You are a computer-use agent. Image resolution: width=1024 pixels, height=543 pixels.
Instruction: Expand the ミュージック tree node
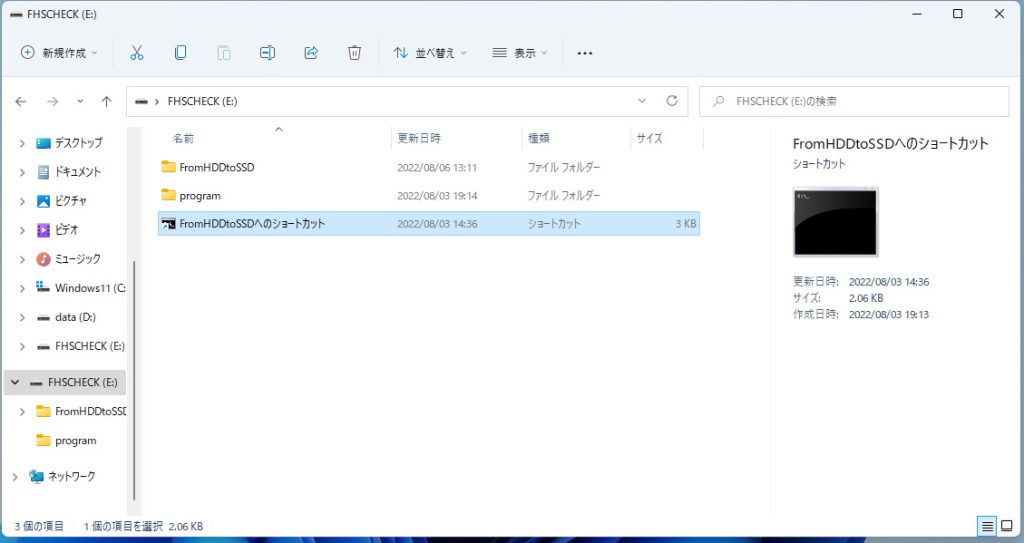coord(22,259)
